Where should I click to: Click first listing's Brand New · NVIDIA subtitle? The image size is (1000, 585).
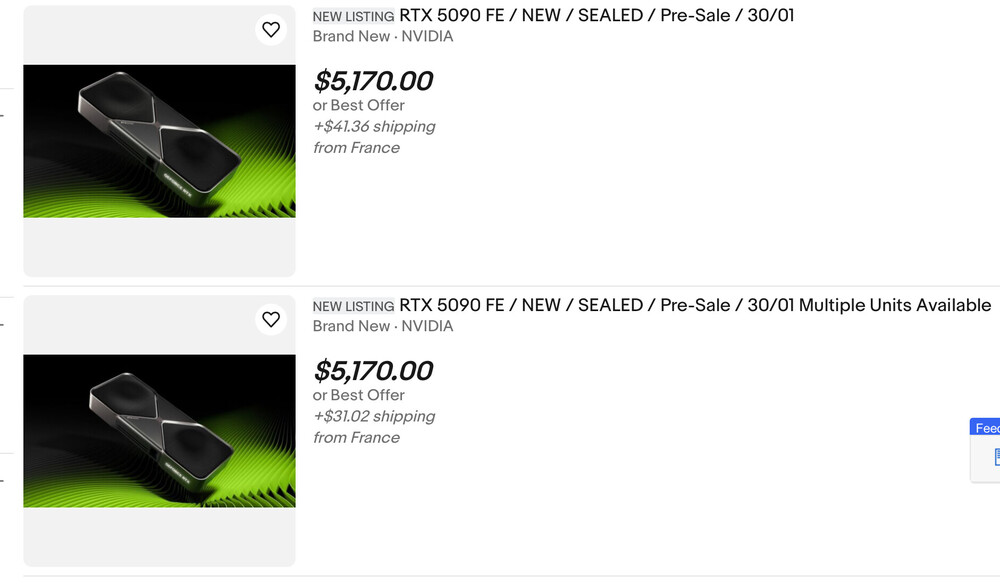pos(383,37)
